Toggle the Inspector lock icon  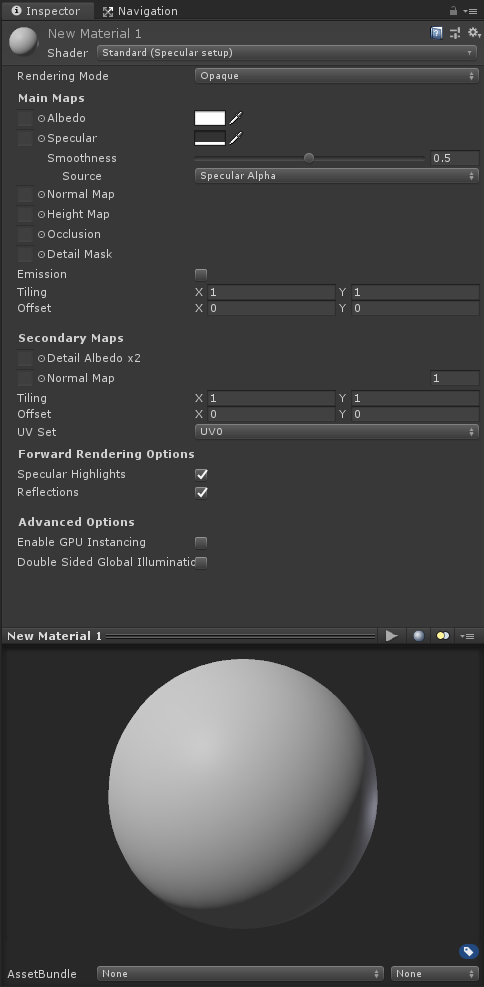453,11
